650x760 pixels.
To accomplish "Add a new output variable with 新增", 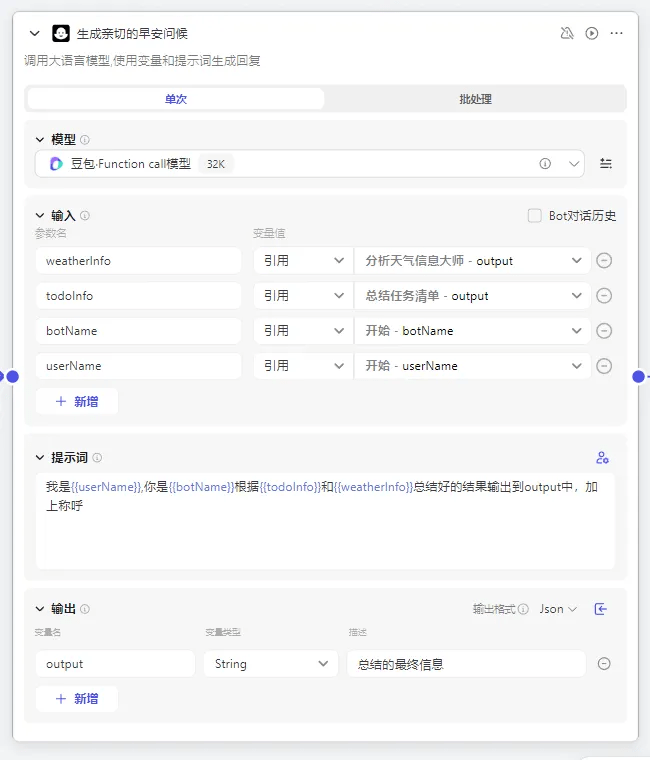I will (x=77, y=699).
